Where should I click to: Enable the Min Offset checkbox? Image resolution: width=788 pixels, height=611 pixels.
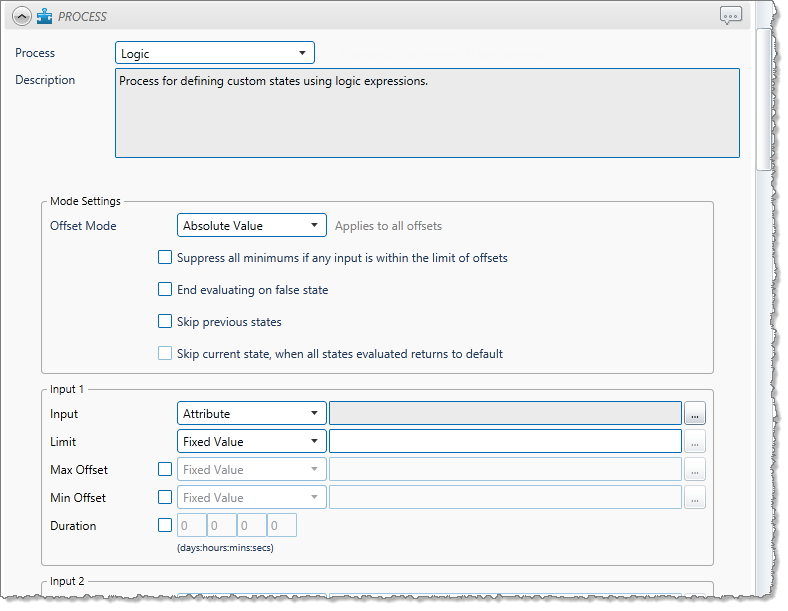point(165,497)
